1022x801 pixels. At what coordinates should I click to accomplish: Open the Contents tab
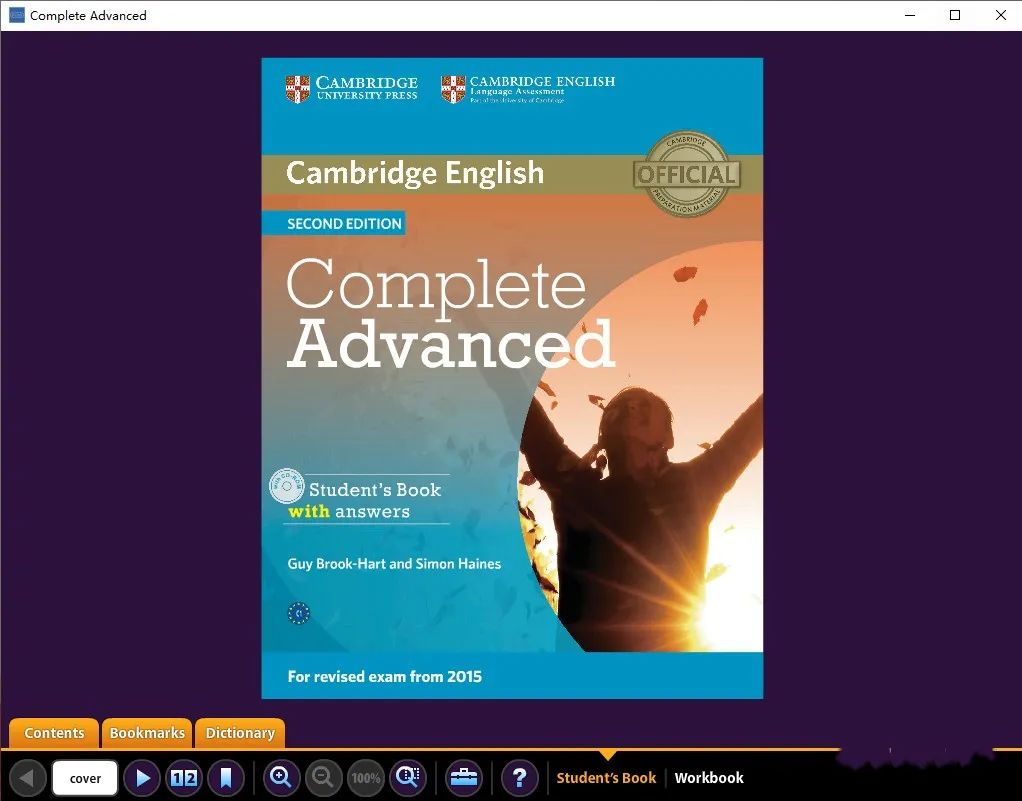[54, 733]
